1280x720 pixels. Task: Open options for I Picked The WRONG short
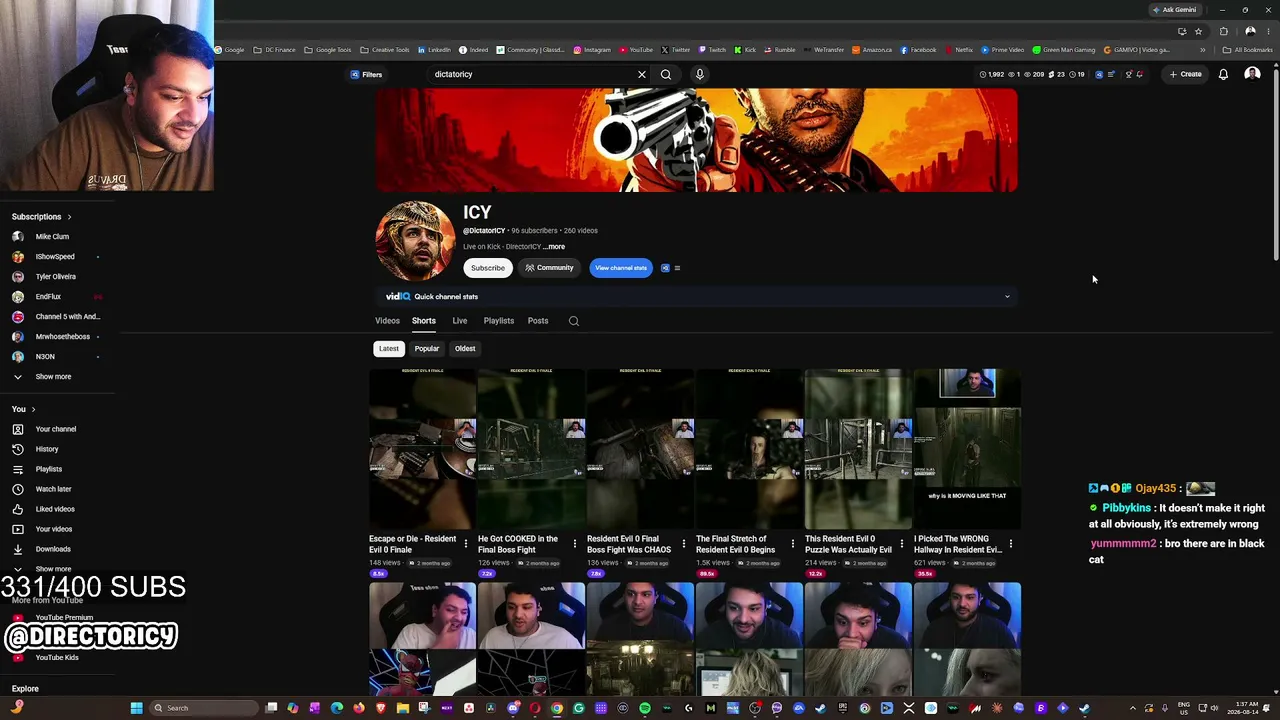[1011, 544]
